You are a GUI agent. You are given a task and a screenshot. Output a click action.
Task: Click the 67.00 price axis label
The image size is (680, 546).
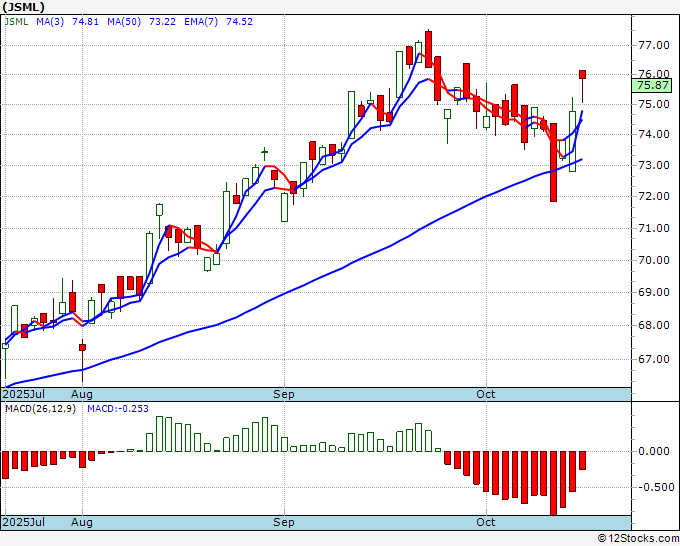[654, 360]
